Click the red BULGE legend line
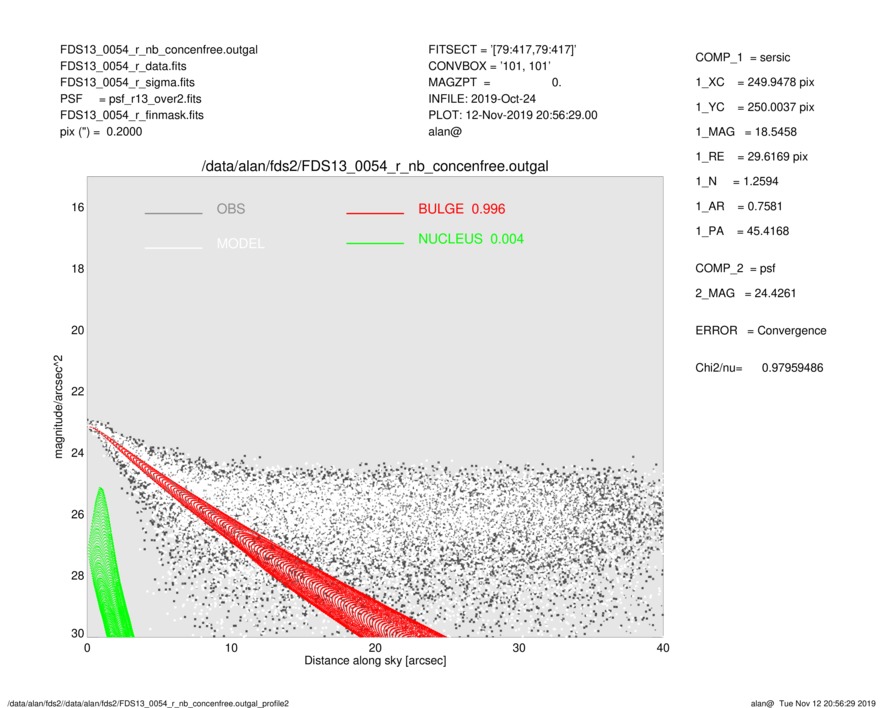This screenshot has height=708, width=885. point(374,214)
